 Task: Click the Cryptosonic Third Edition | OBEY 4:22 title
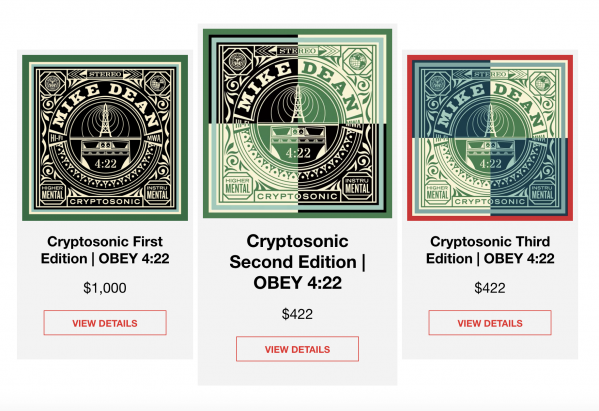tap(490, 250)
